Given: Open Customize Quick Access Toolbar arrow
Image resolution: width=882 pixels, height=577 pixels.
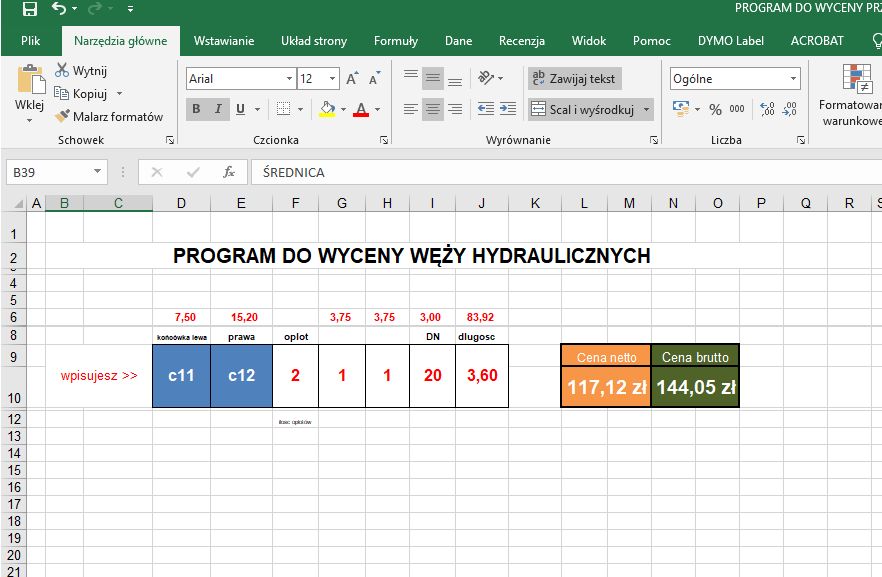Looking at the screenshot, I should (x=130, y=9).
